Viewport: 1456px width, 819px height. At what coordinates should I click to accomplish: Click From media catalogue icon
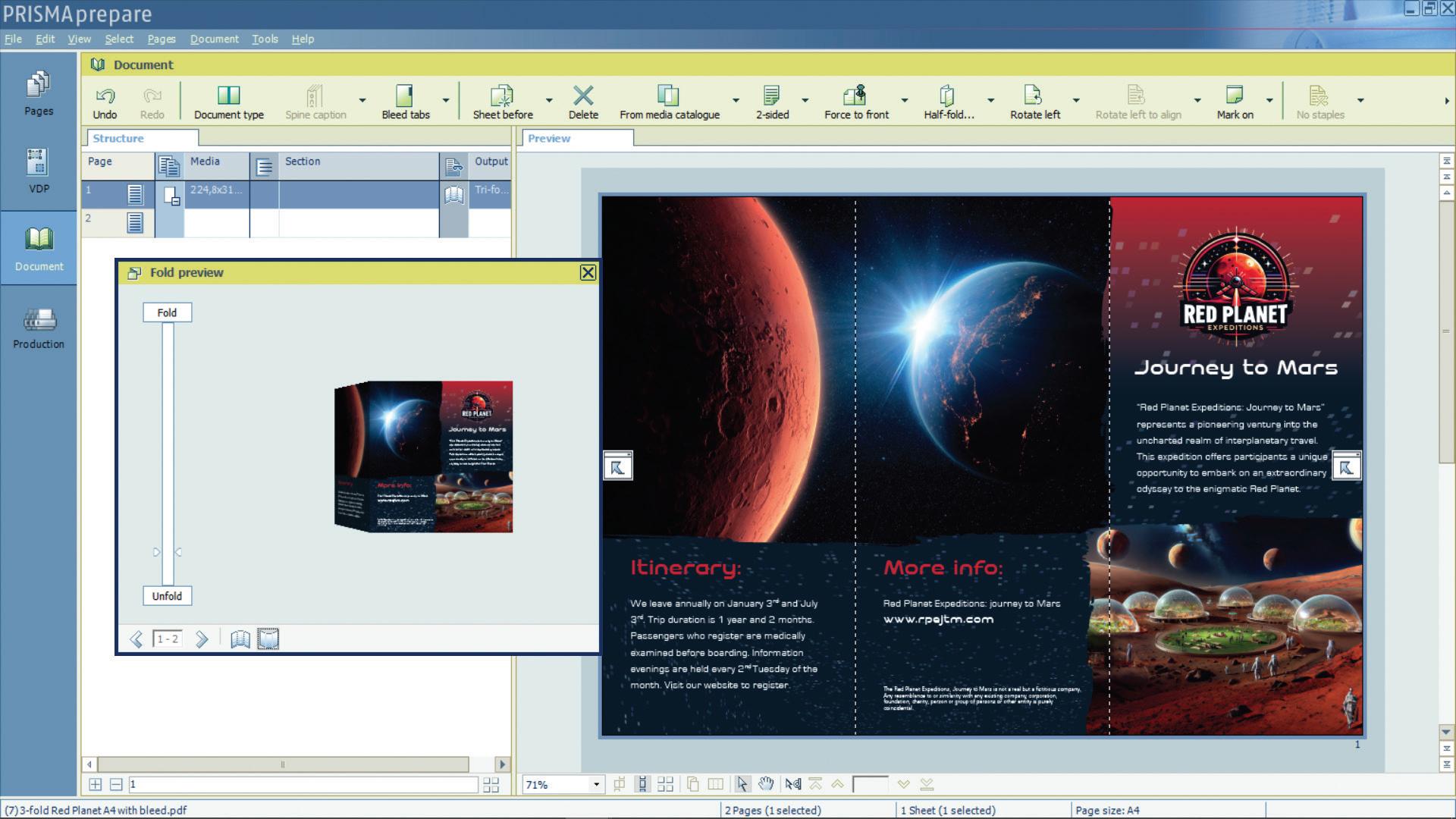pos(668,96)
